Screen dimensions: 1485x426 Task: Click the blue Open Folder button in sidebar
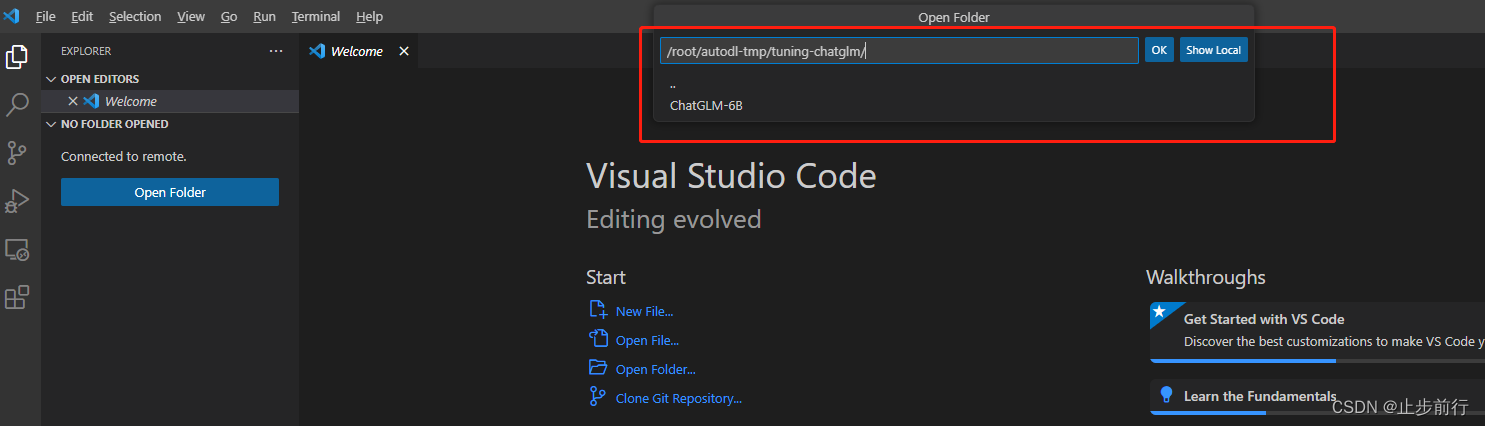coord(170,192)
